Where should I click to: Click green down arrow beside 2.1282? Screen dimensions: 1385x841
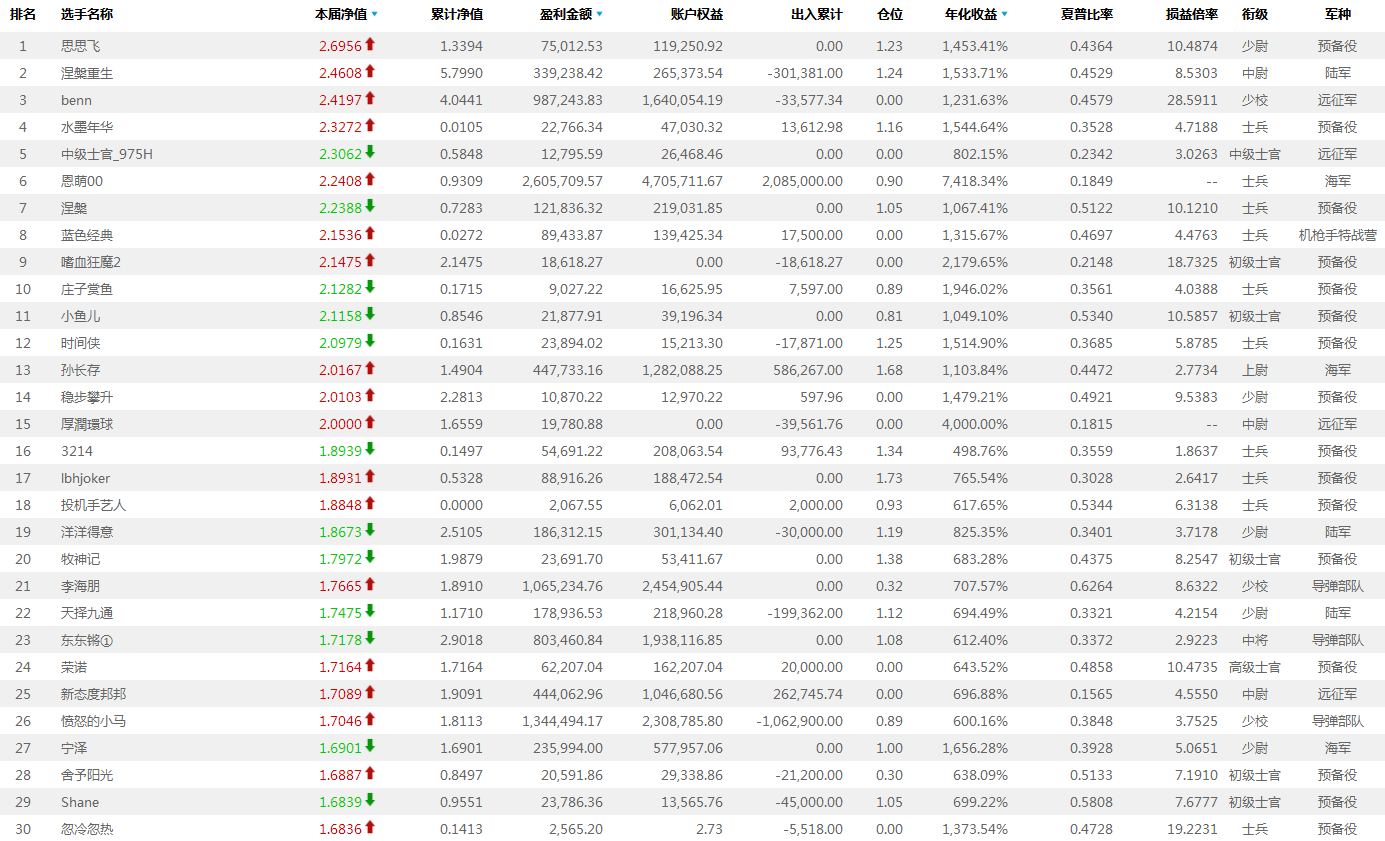(370, 287)
